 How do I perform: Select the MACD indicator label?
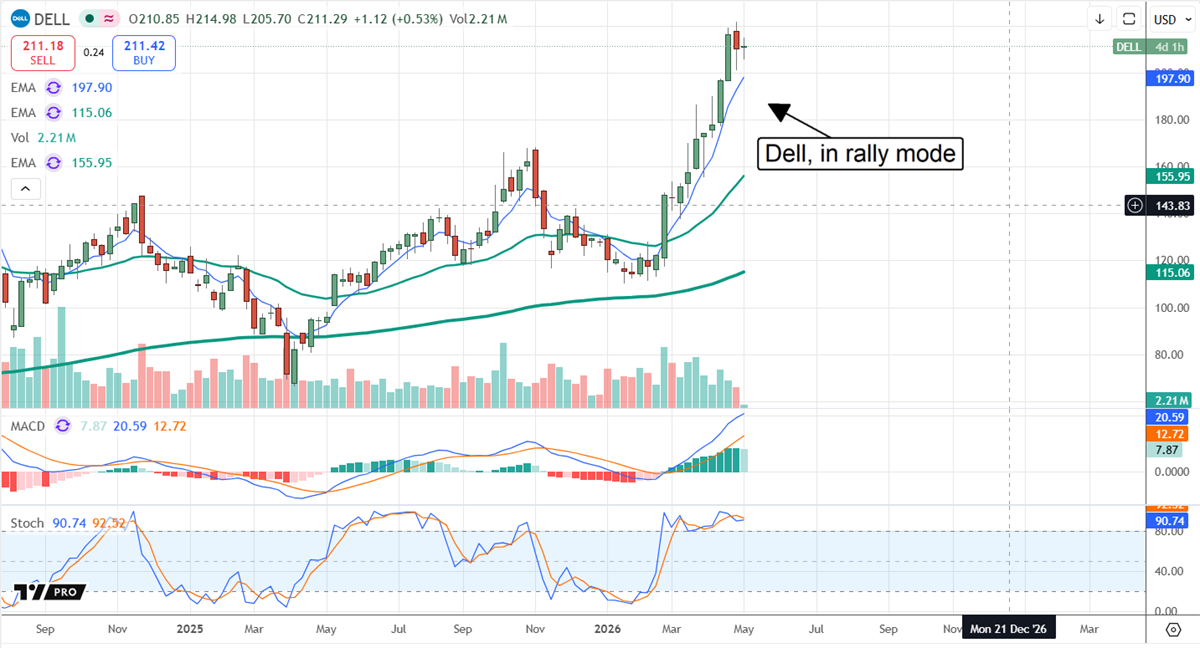[29, 426]
